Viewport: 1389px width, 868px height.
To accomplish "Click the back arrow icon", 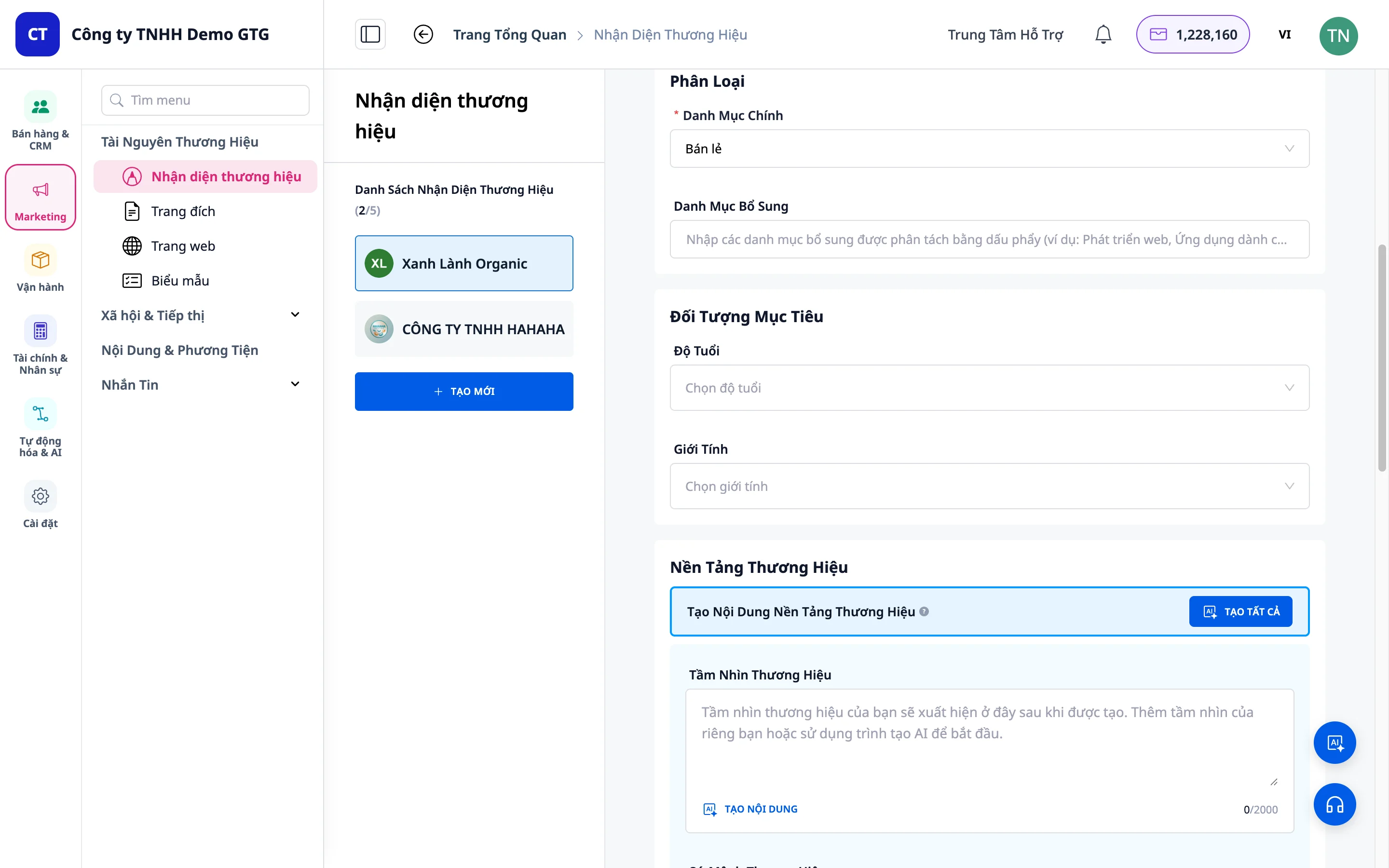I will 423,34.
